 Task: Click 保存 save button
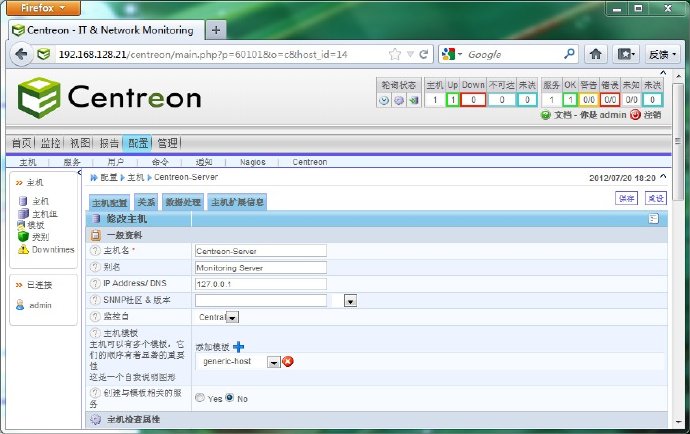point(627,198)
